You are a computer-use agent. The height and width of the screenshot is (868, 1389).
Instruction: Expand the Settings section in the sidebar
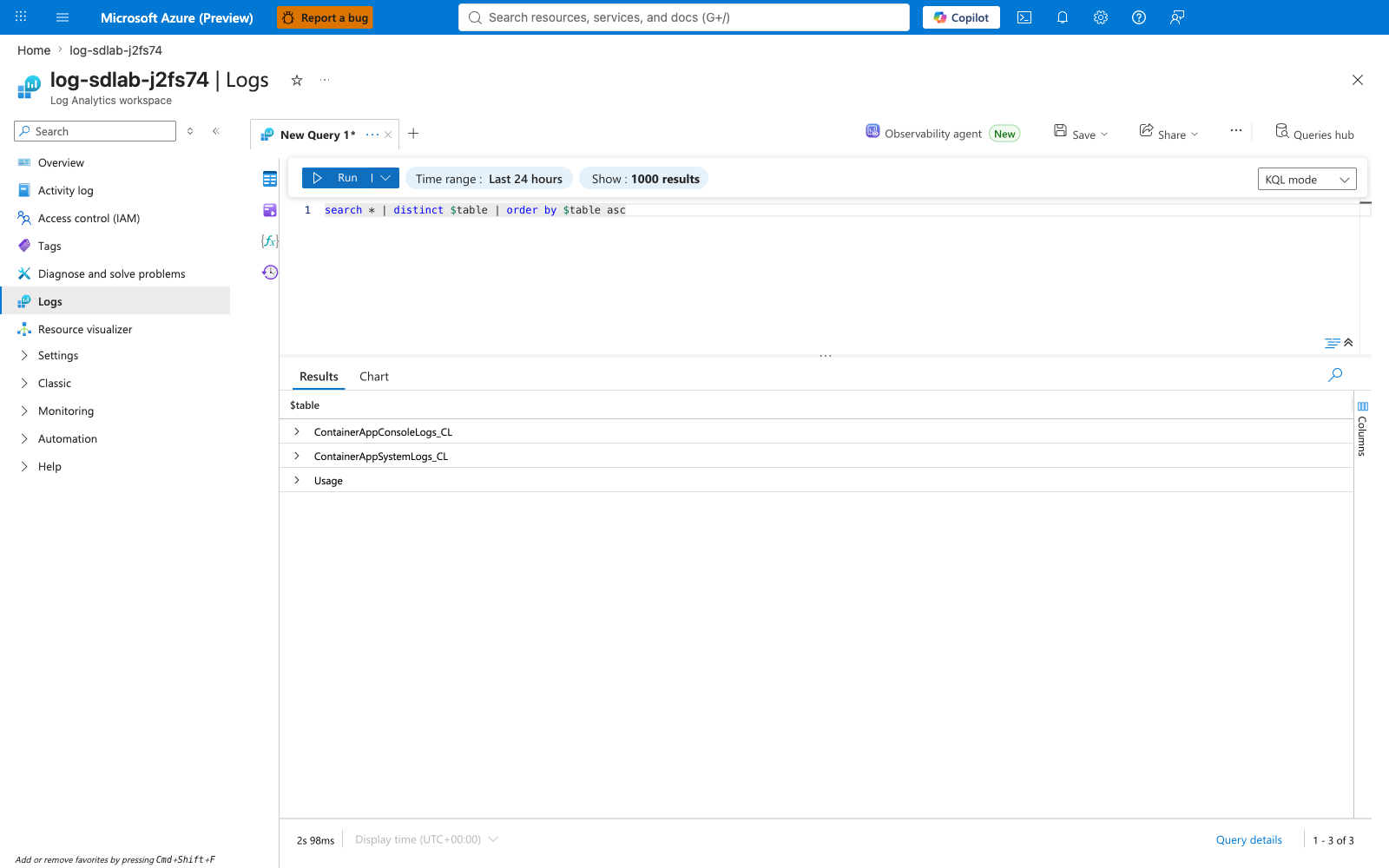pos(24,356)
